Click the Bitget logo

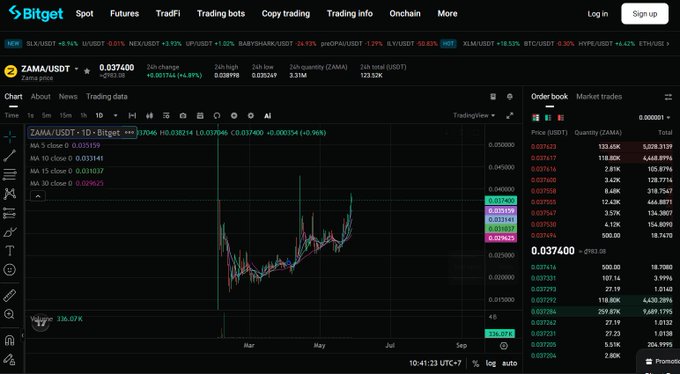point(36,13)
